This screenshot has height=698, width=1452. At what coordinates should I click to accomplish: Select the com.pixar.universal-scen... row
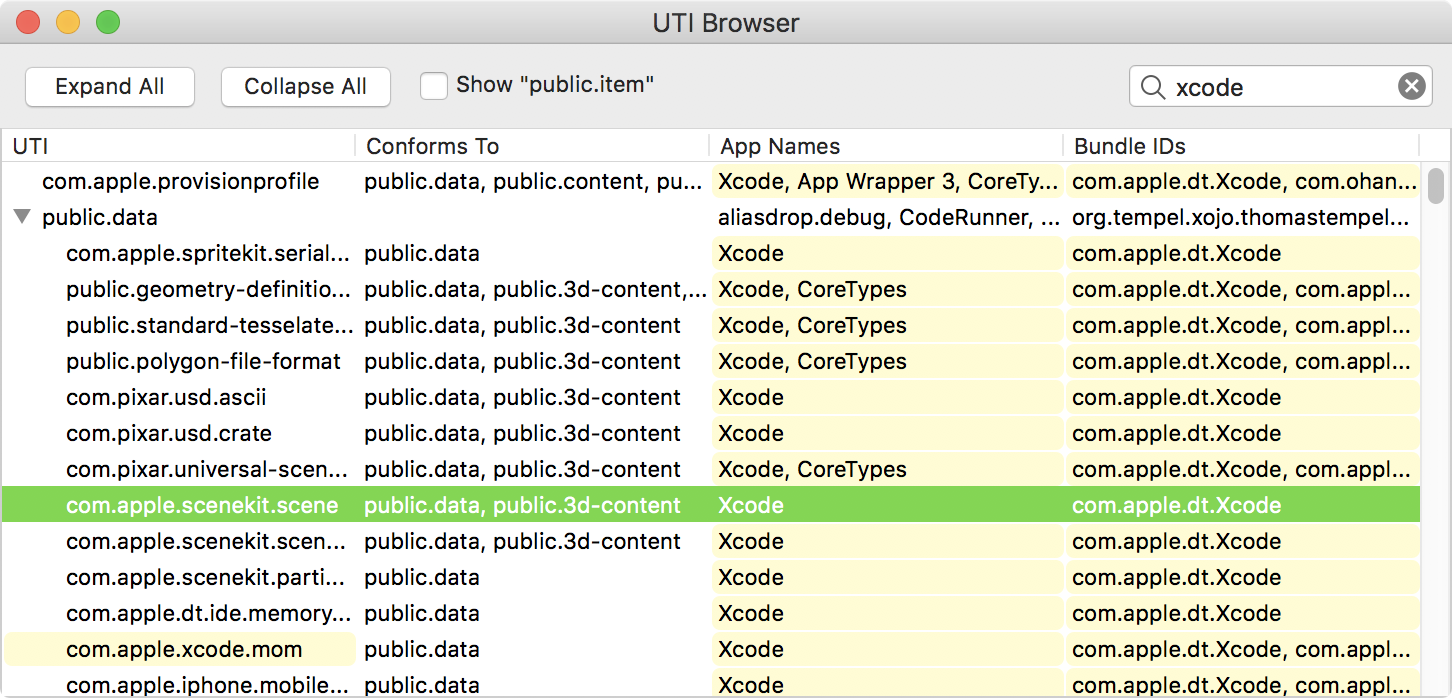711,469
